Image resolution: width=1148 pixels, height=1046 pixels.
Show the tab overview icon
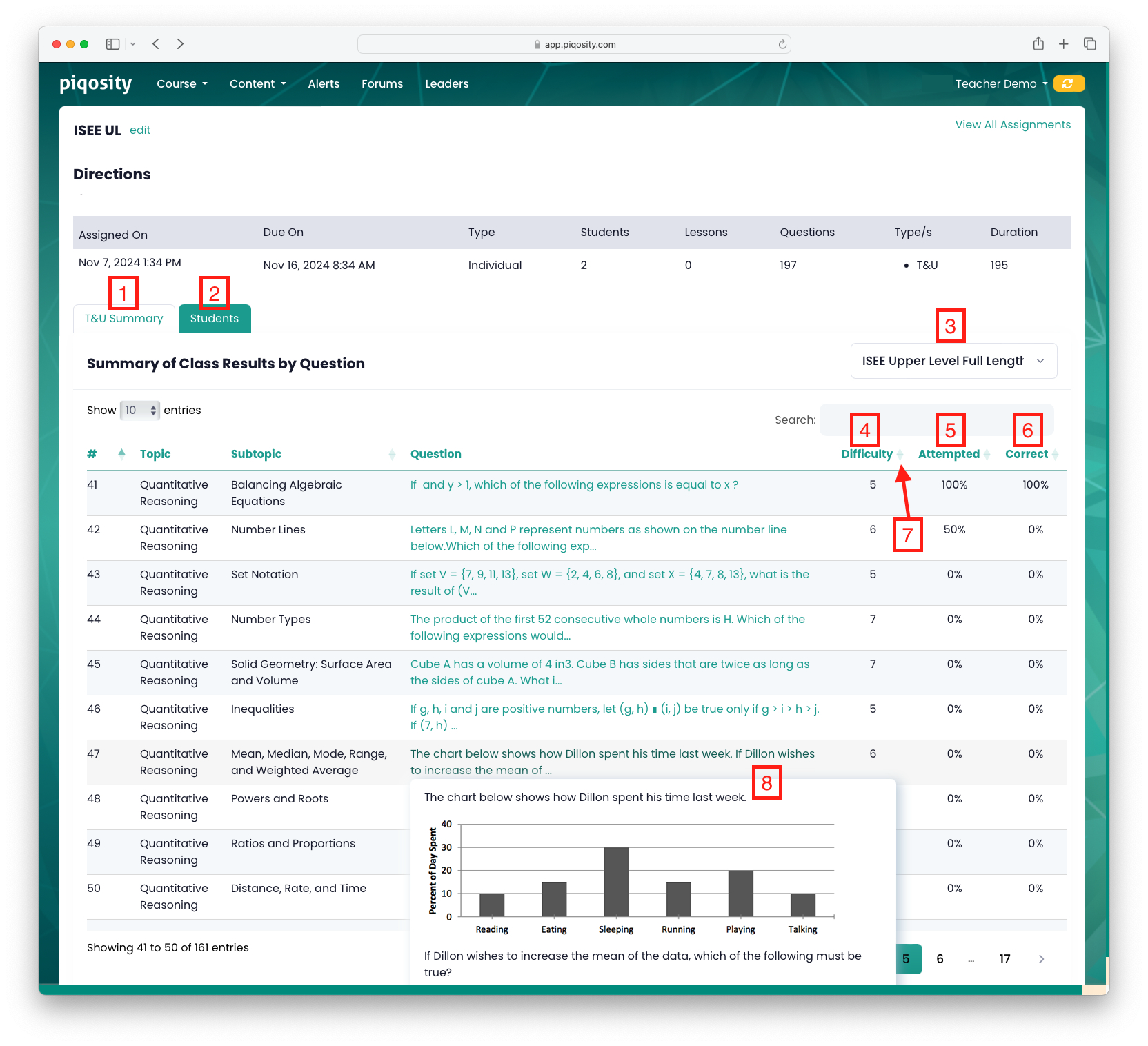[x=1090, y=44]
